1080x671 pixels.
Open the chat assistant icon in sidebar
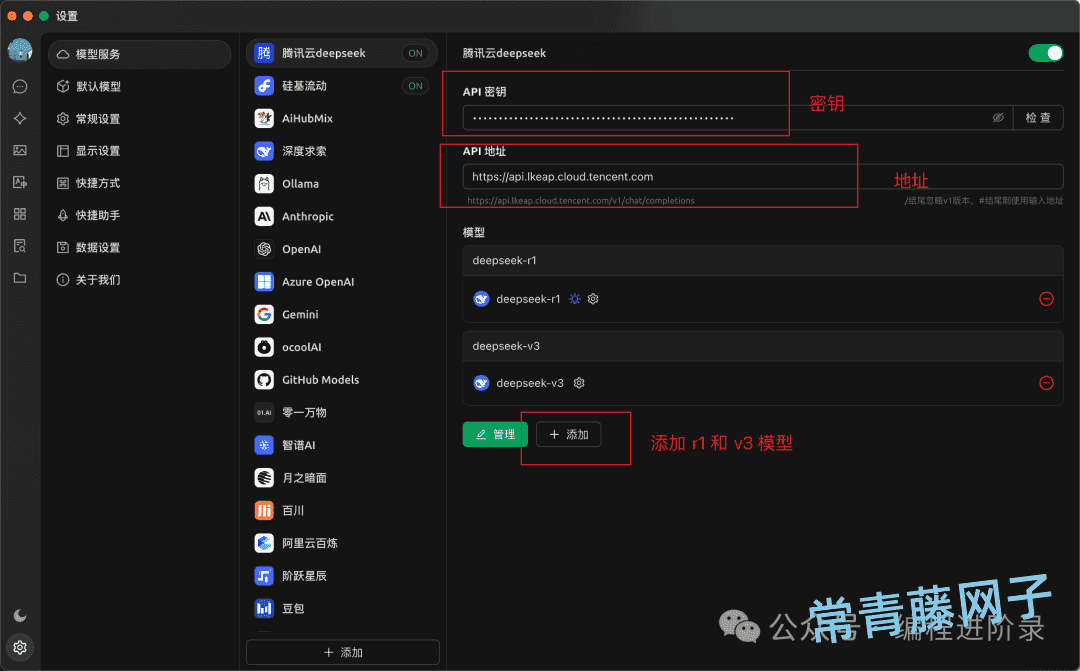point(20,86)
